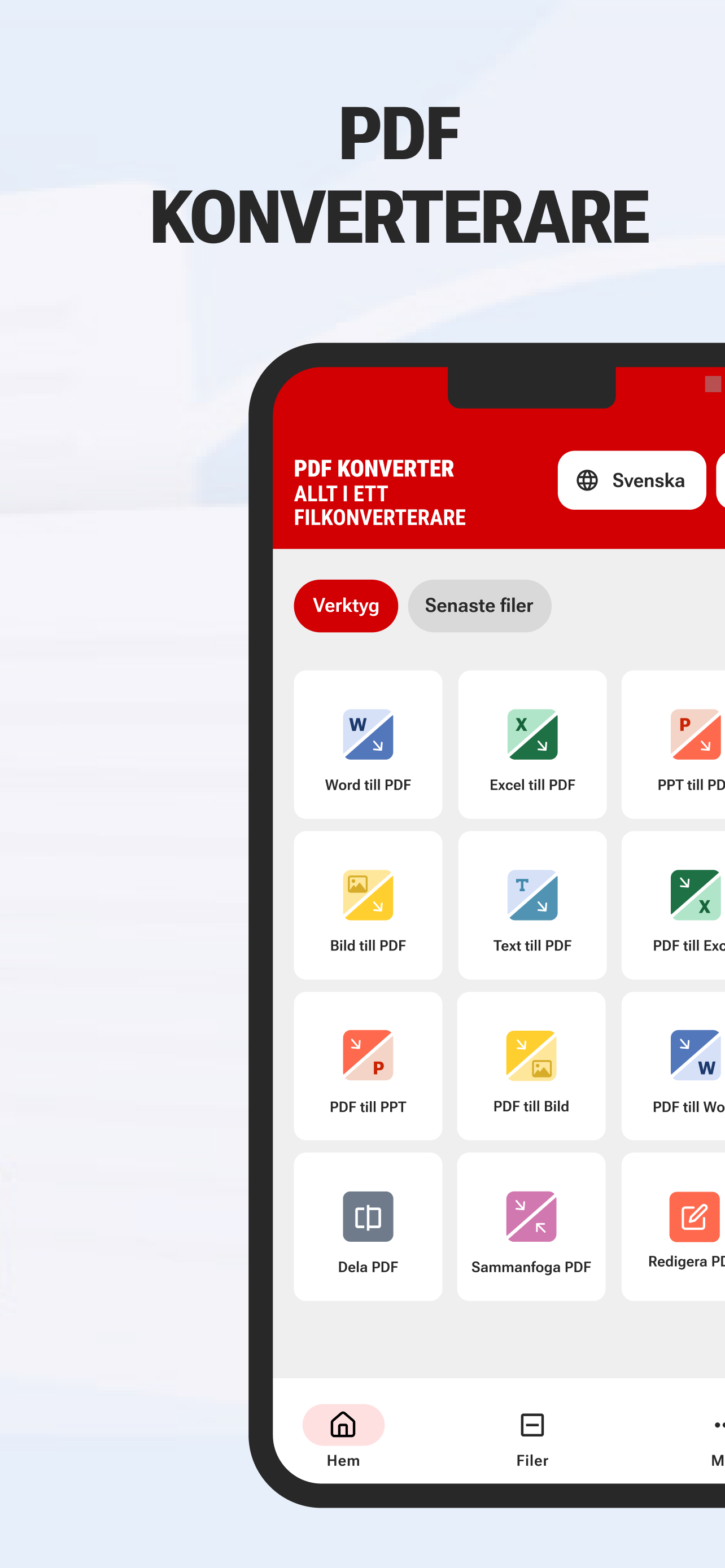Open the PPT till PDF converter icon

[696, 734]
